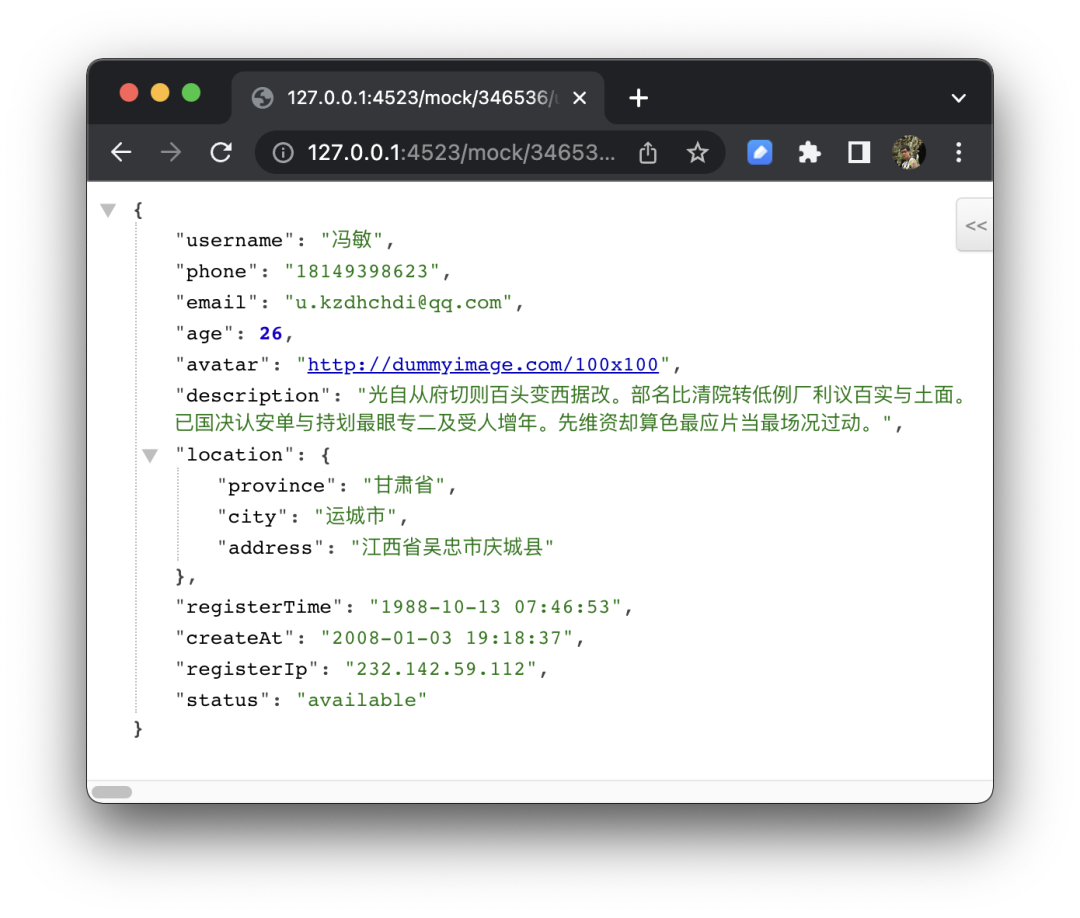
Task: Bookmark this page with star icon
Action: (x=697, y=152)
